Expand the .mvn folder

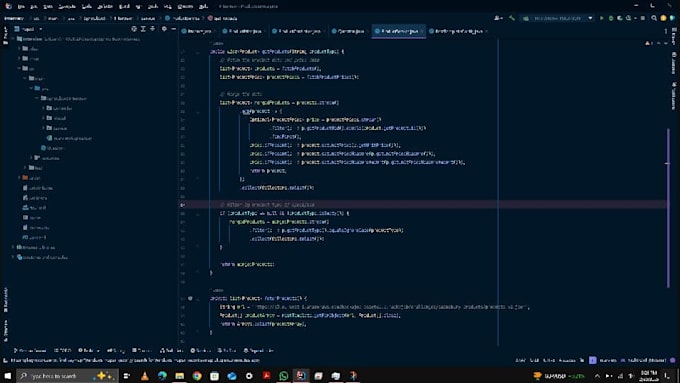(x=20, y=59)
